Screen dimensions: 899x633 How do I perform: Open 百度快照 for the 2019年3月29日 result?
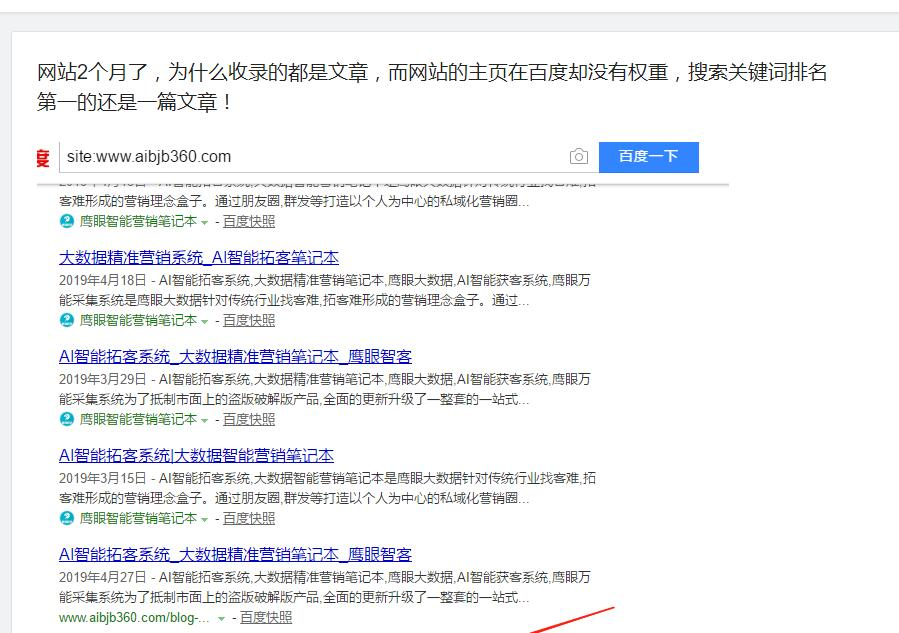coord(249,420)
